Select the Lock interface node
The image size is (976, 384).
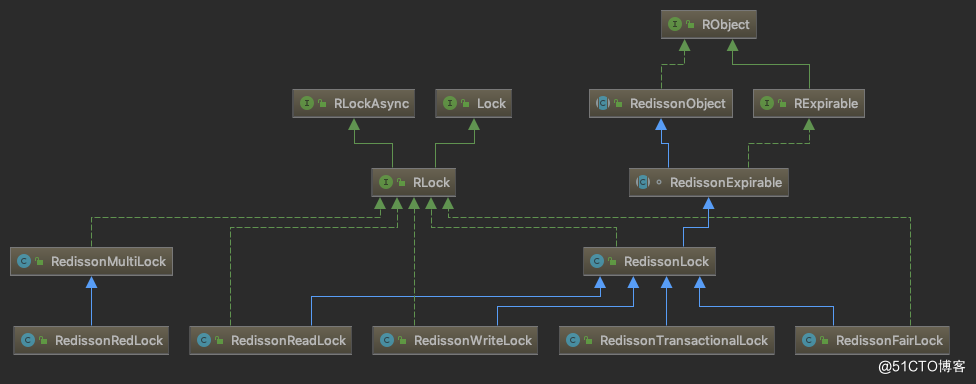pyautogui.click(x=474, y=103)
